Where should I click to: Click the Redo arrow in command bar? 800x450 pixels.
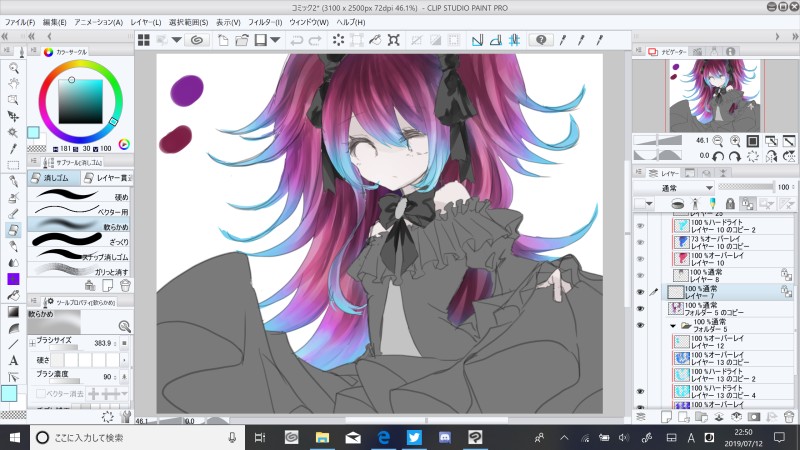point(315,40)
